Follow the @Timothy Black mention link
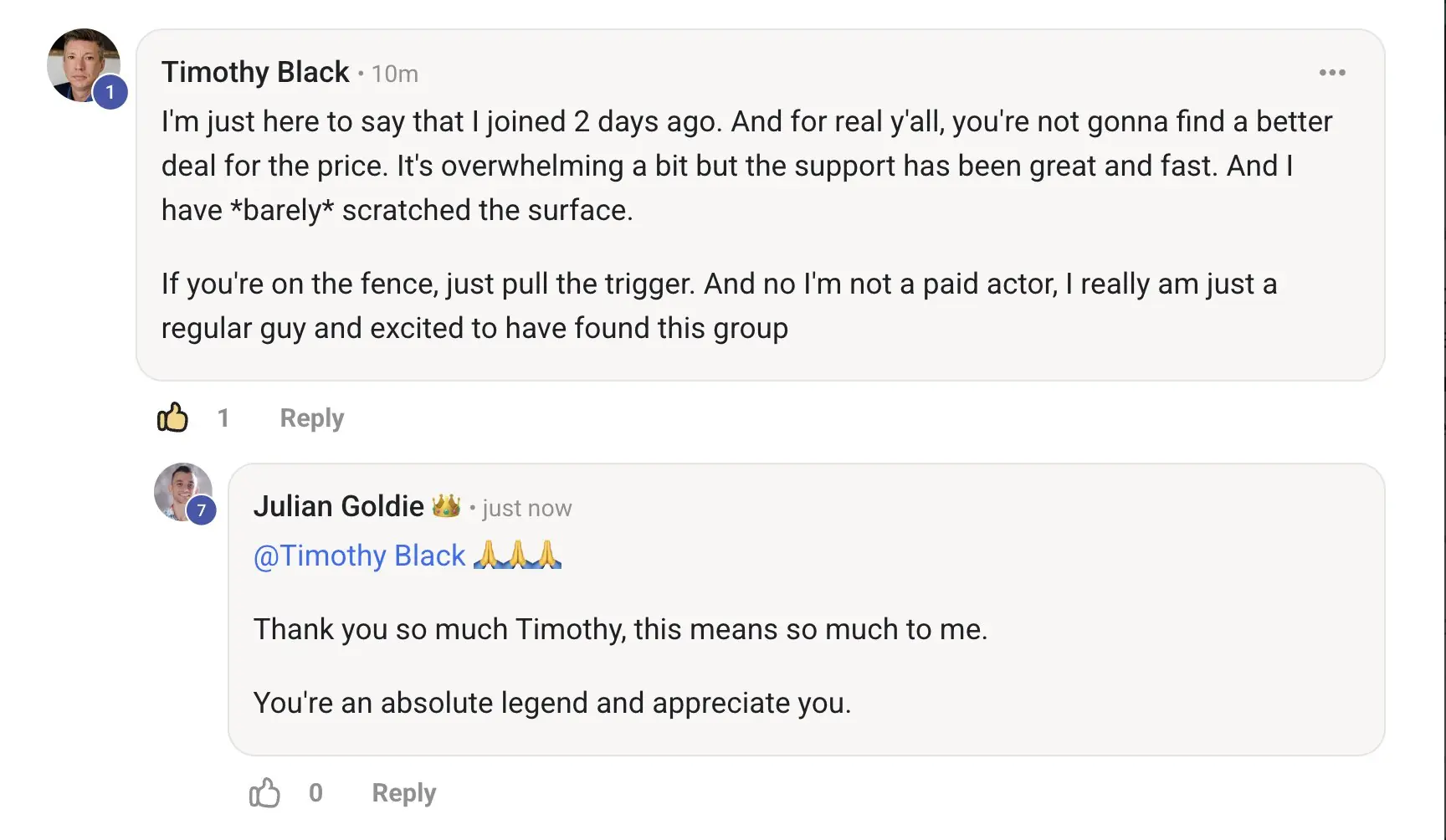The height and width of the screenshot is (840, 1446). pos(359,556)
